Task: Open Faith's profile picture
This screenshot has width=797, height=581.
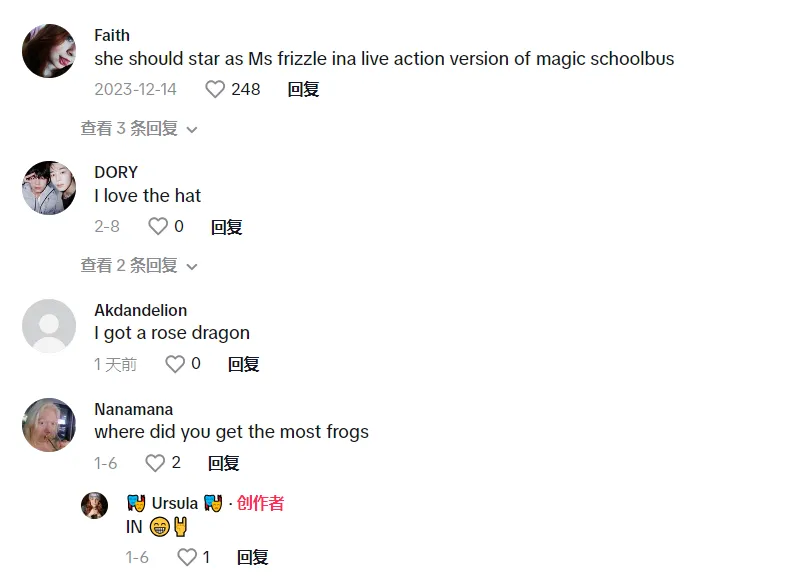Action: [x=49, y=51]
